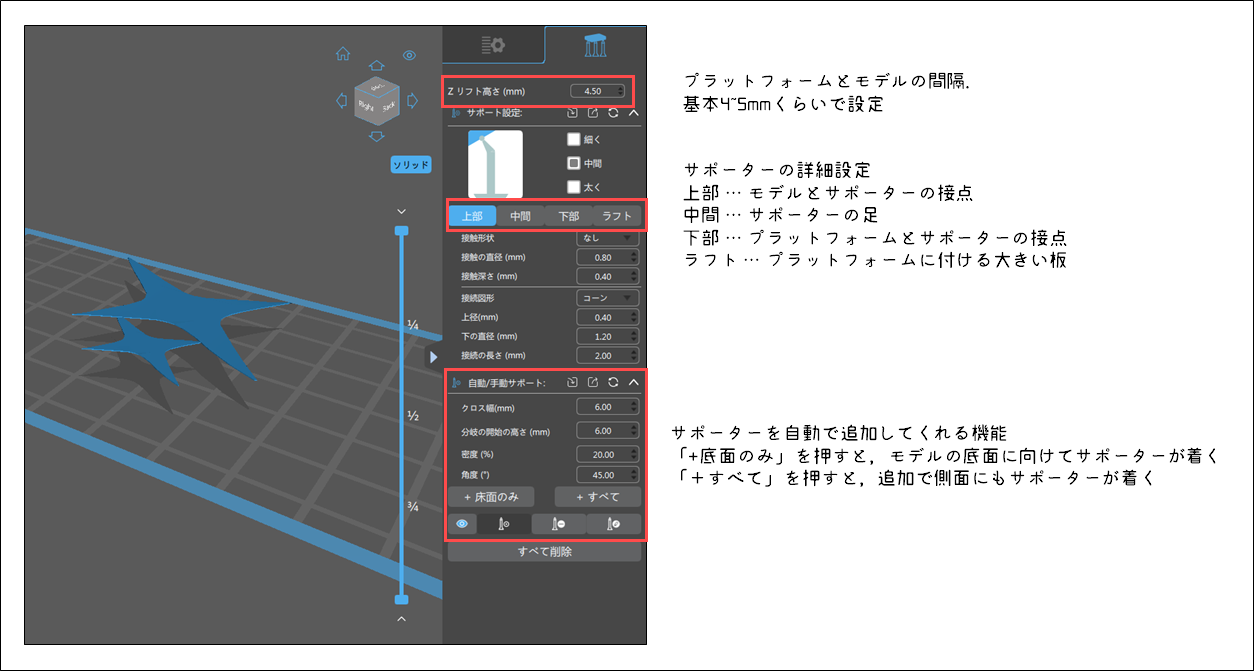This screenshot has width=1254, height=671.
Task: Switch to the 上部 tab
Action: point(472,216)
